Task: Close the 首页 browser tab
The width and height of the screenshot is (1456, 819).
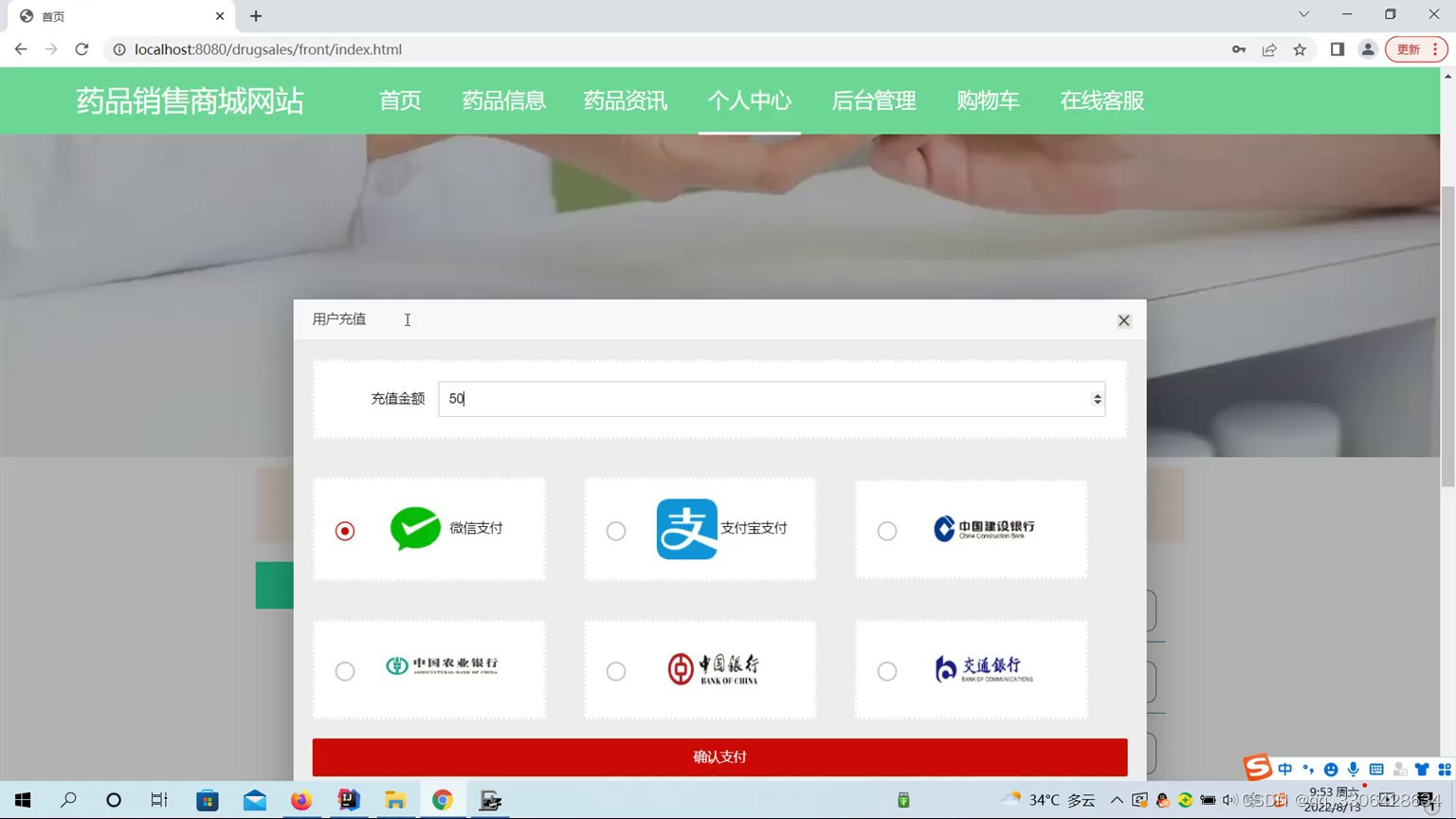Action: click(x=220, y=16)
